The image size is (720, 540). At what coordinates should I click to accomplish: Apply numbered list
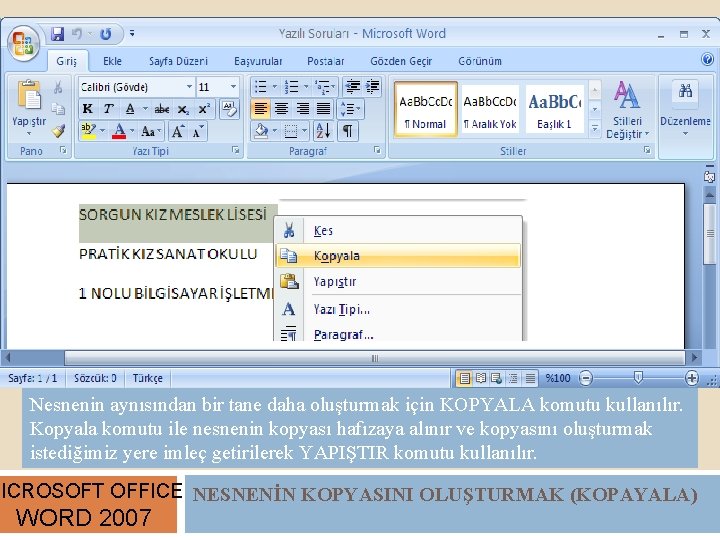coord(291,87)
